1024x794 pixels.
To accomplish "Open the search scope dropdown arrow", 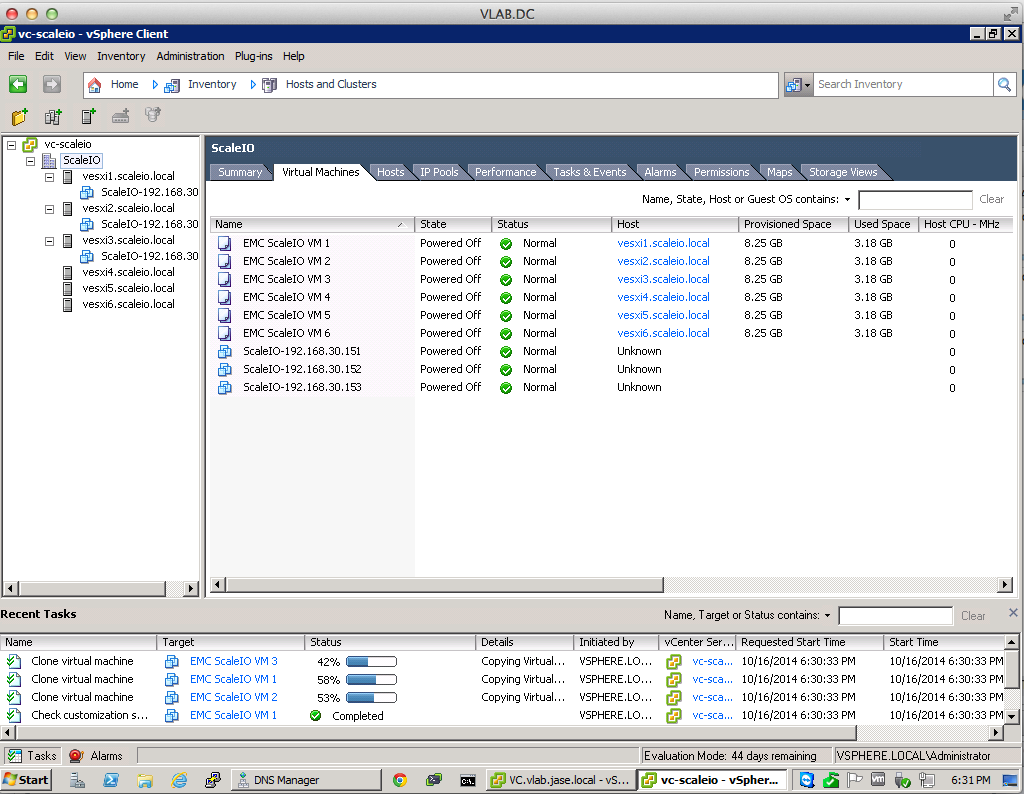I will coord(807,86).
